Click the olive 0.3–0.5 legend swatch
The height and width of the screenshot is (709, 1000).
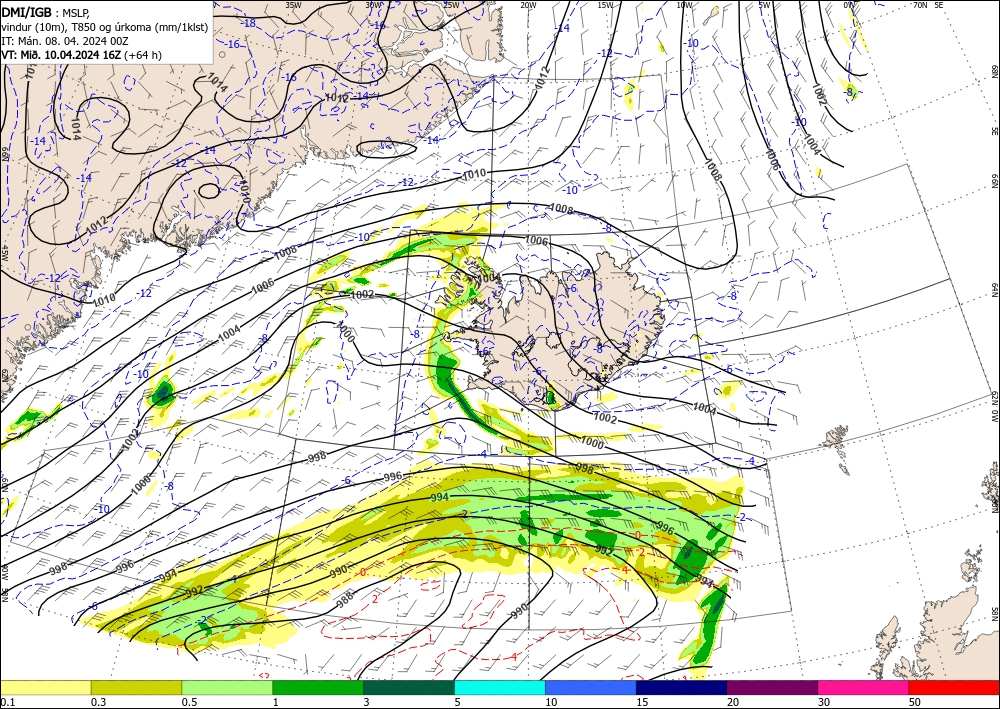pyautogui.click(x=136, y=687)
